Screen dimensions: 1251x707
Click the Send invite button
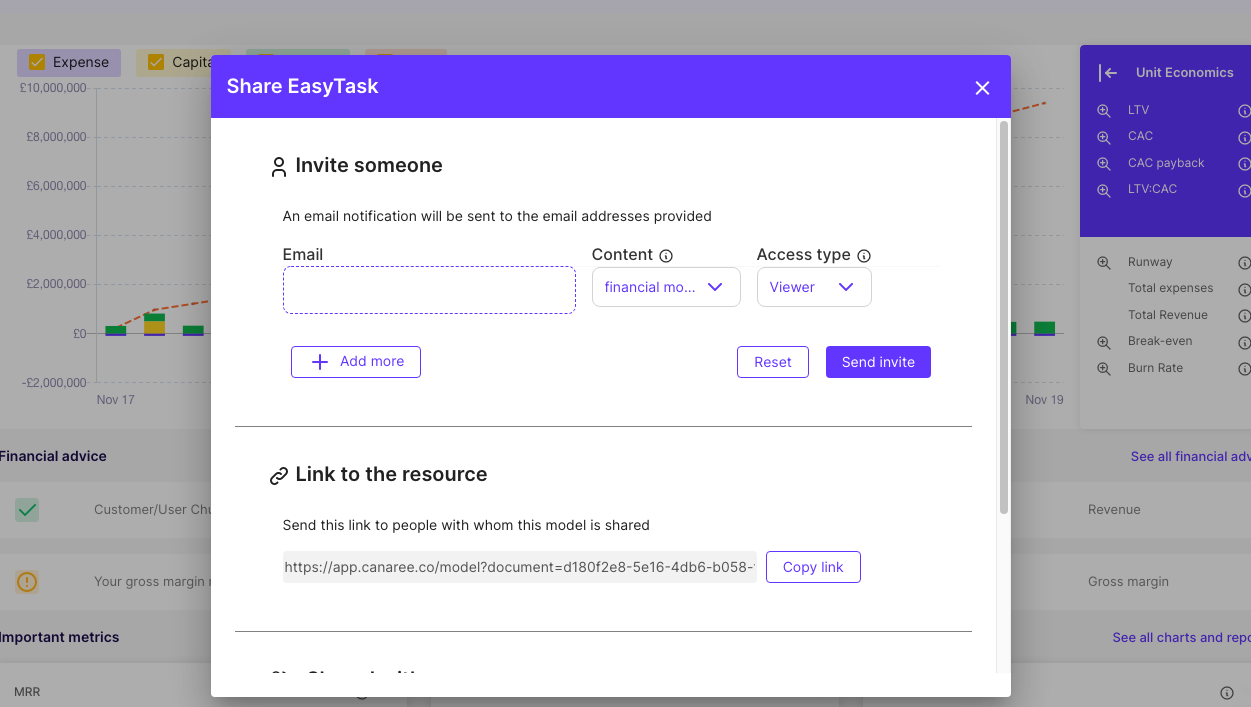[x=878, y=362]
